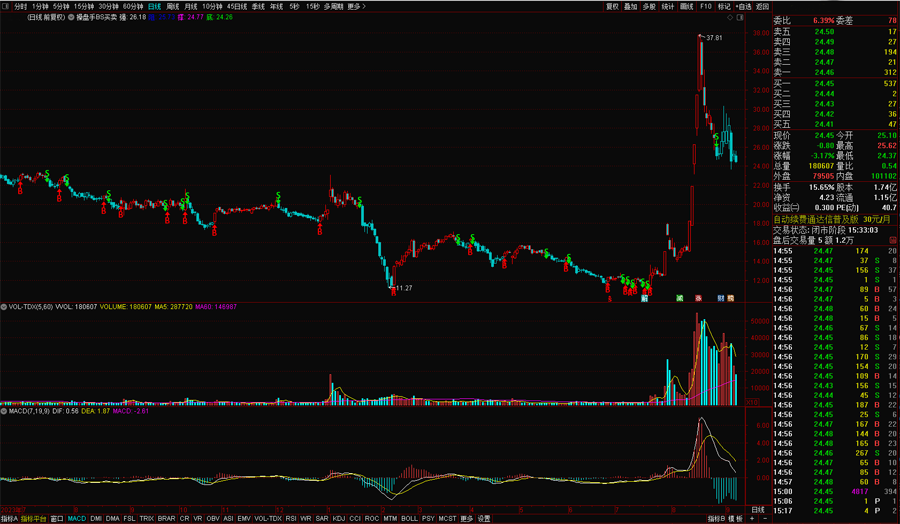Open the F10 company info
Viewport: 900px width, 524px height.
tap(705, 6)
